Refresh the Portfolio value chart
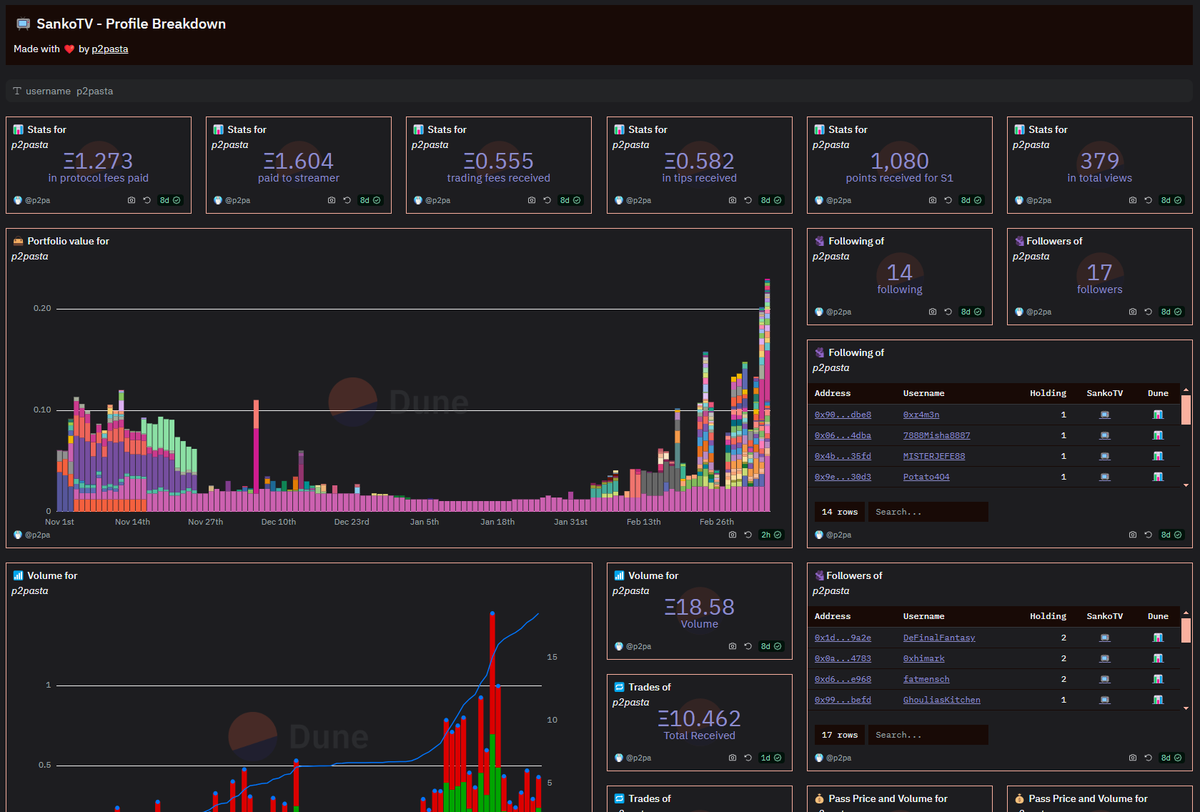This screenshot has height=812, width=1200. pos(748,535)
